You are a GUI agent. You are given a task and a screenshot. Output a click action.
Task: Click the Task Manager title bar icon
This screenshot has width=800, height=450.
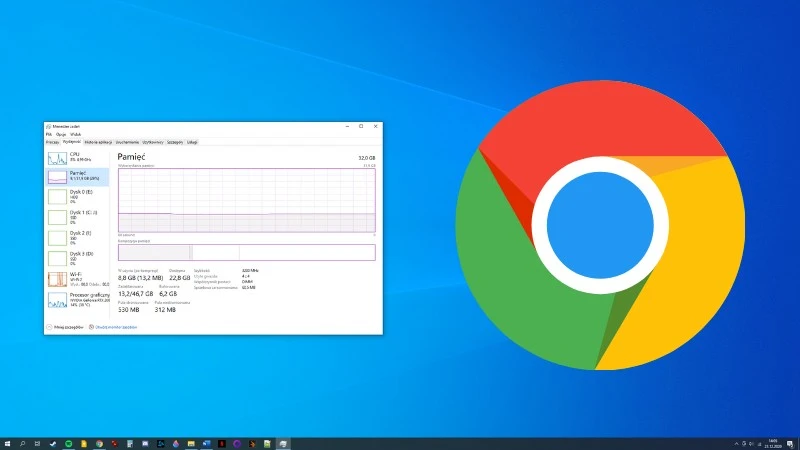point(48,127)
